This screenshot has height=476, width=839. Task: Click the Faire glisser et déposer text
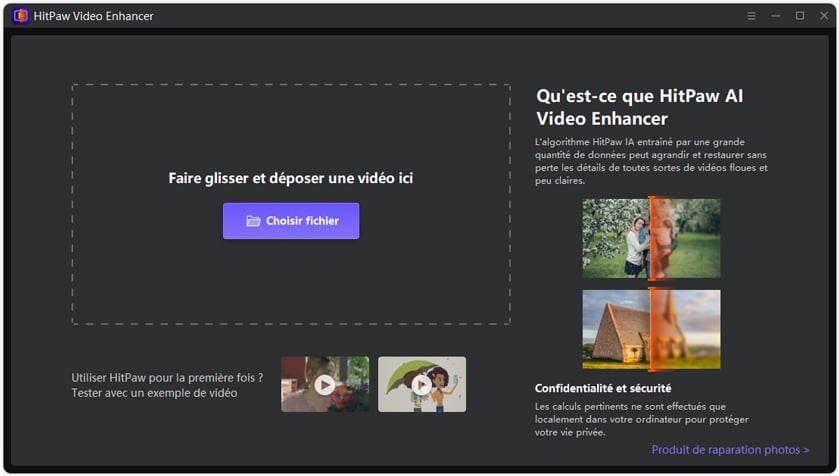tap(290, 178)
